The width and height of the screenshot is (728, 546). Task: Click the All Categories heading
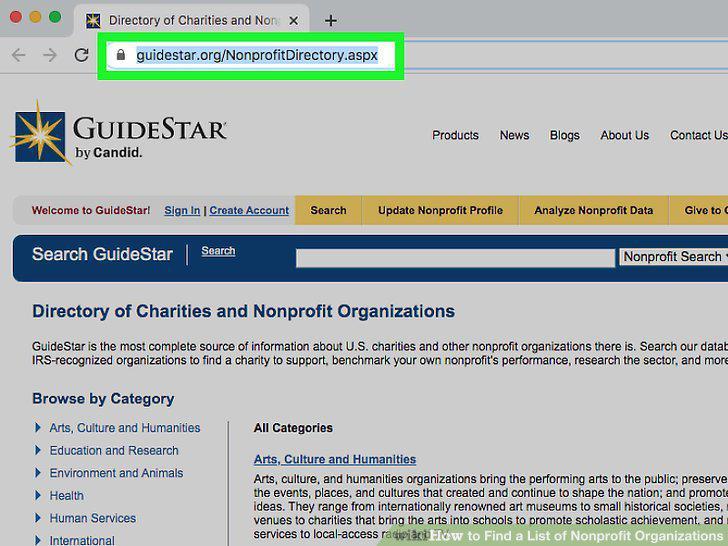(293, 428)
